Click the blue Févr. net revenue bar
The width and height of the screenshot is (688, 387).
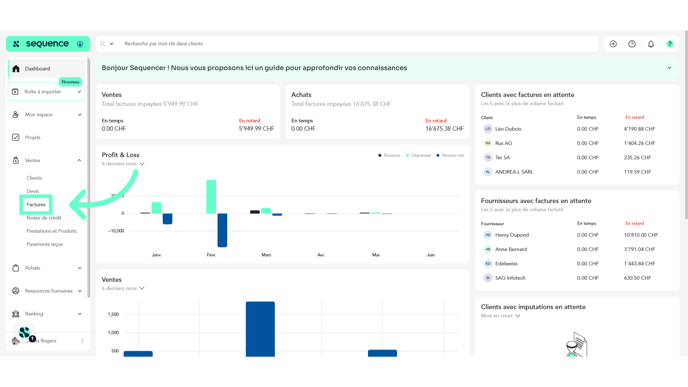click(x=222, y=230)
